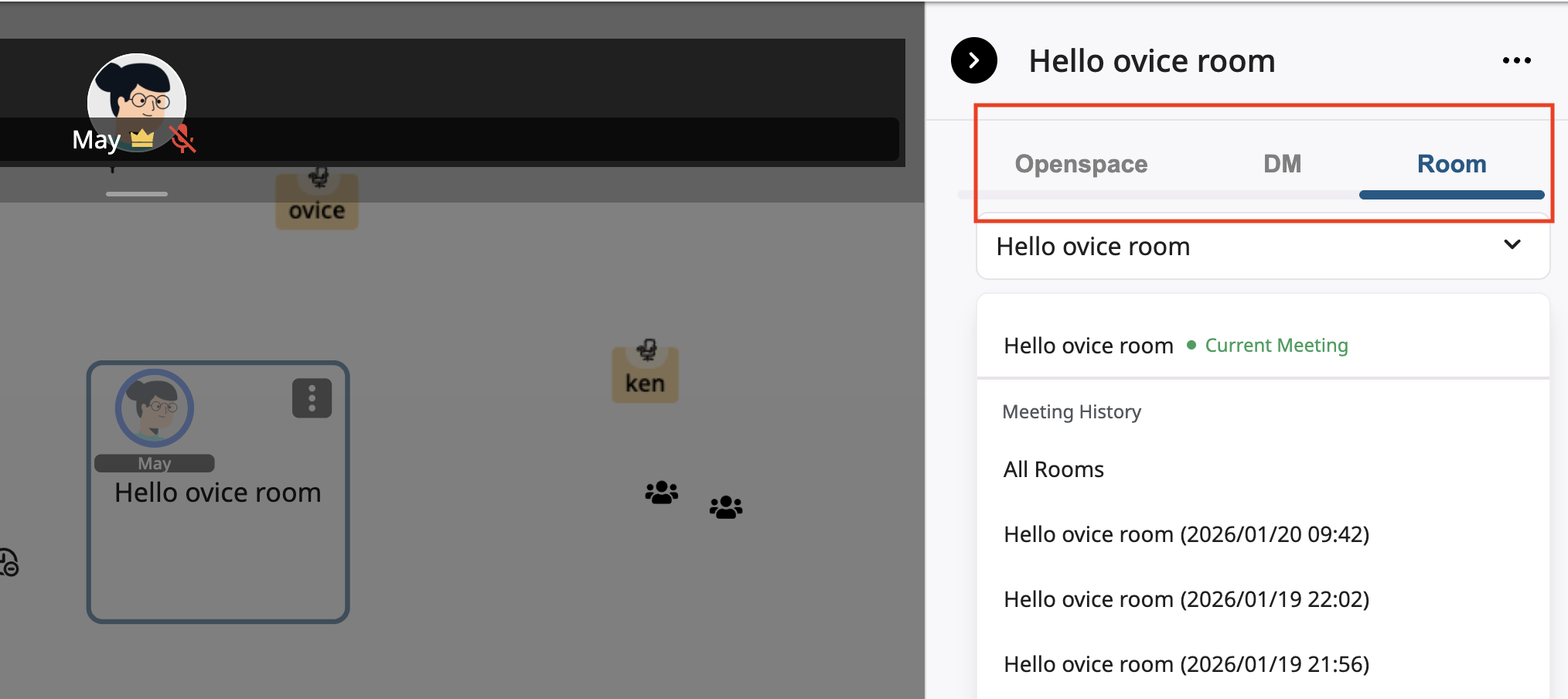Click May's avatar inside the meeting room
This screenshot has height=699, width=1568.
pyautogui.click(x=155, y=407)
